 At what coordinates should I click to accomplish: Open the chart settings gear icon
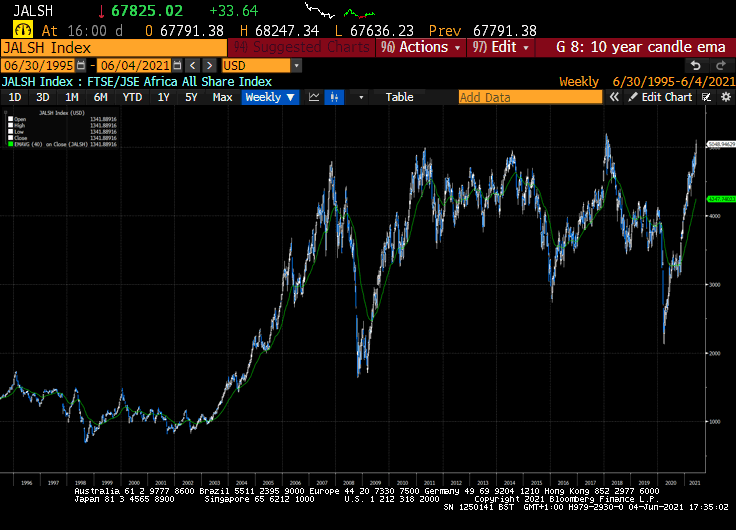click(726, 97)
